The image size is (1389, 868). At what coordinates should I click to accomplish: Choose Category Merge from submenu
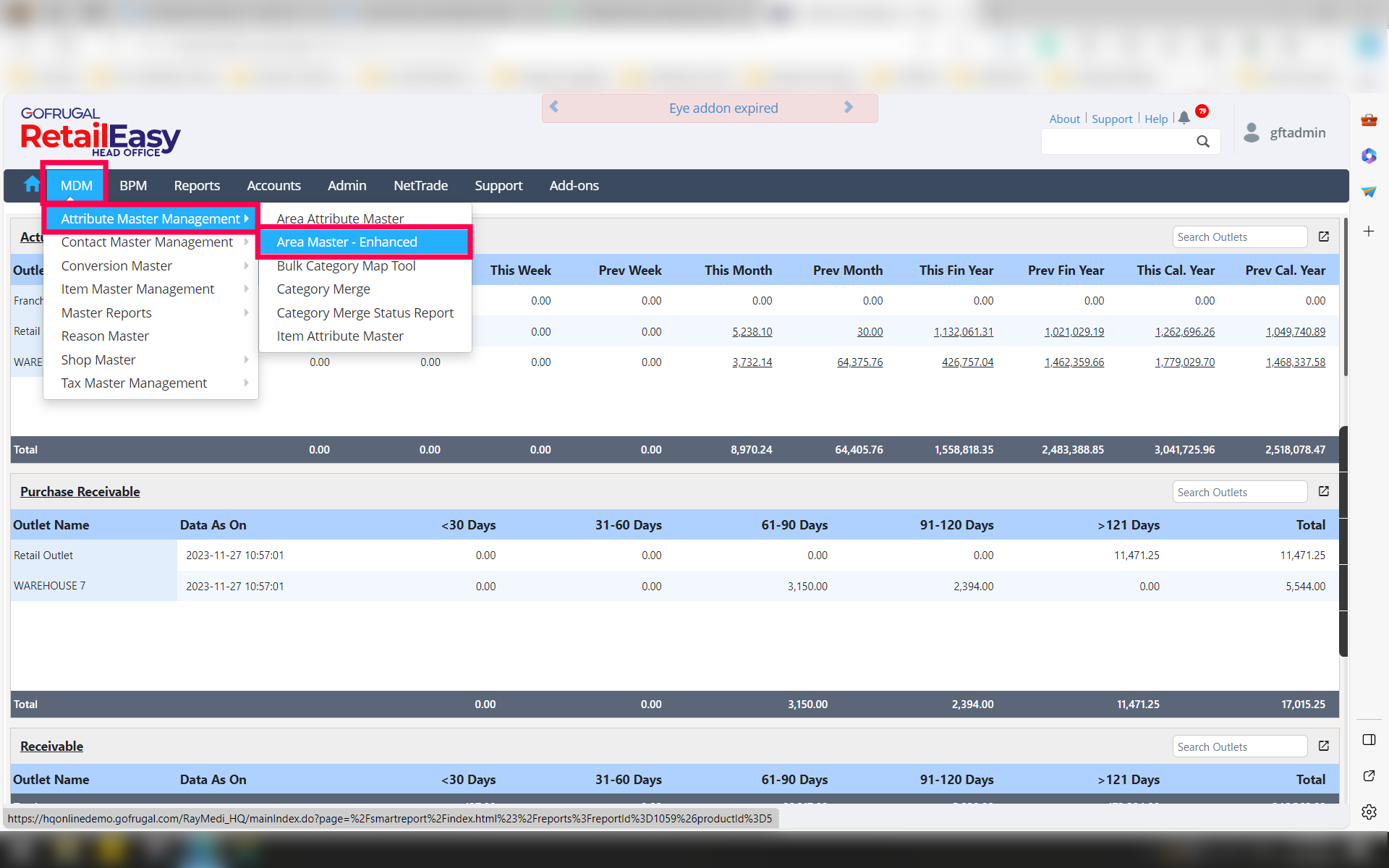tap(323, 289)
